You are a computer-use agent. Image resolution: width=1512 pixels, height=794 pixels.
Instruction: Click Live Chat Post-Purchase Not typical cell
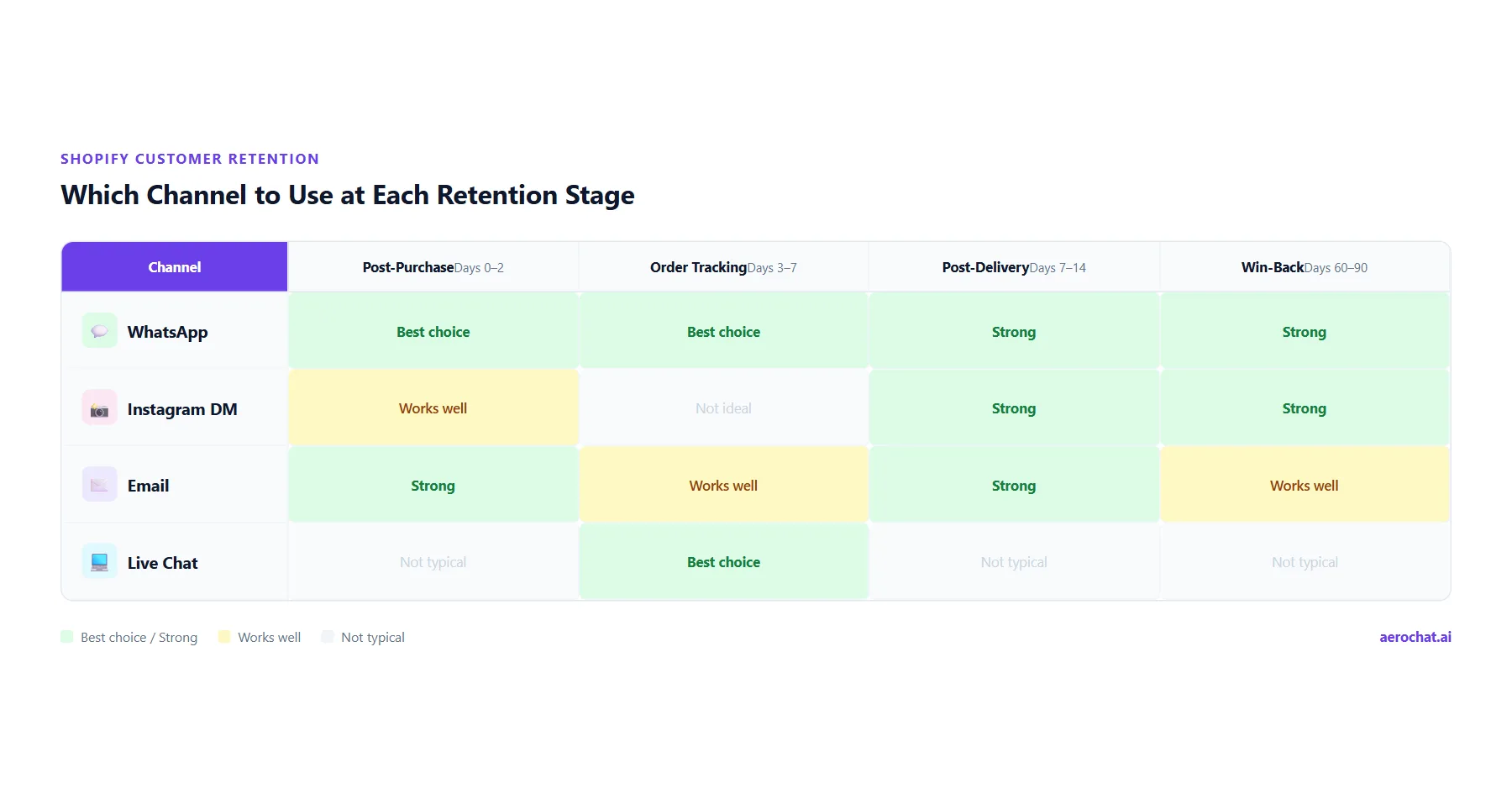(433, 561)
